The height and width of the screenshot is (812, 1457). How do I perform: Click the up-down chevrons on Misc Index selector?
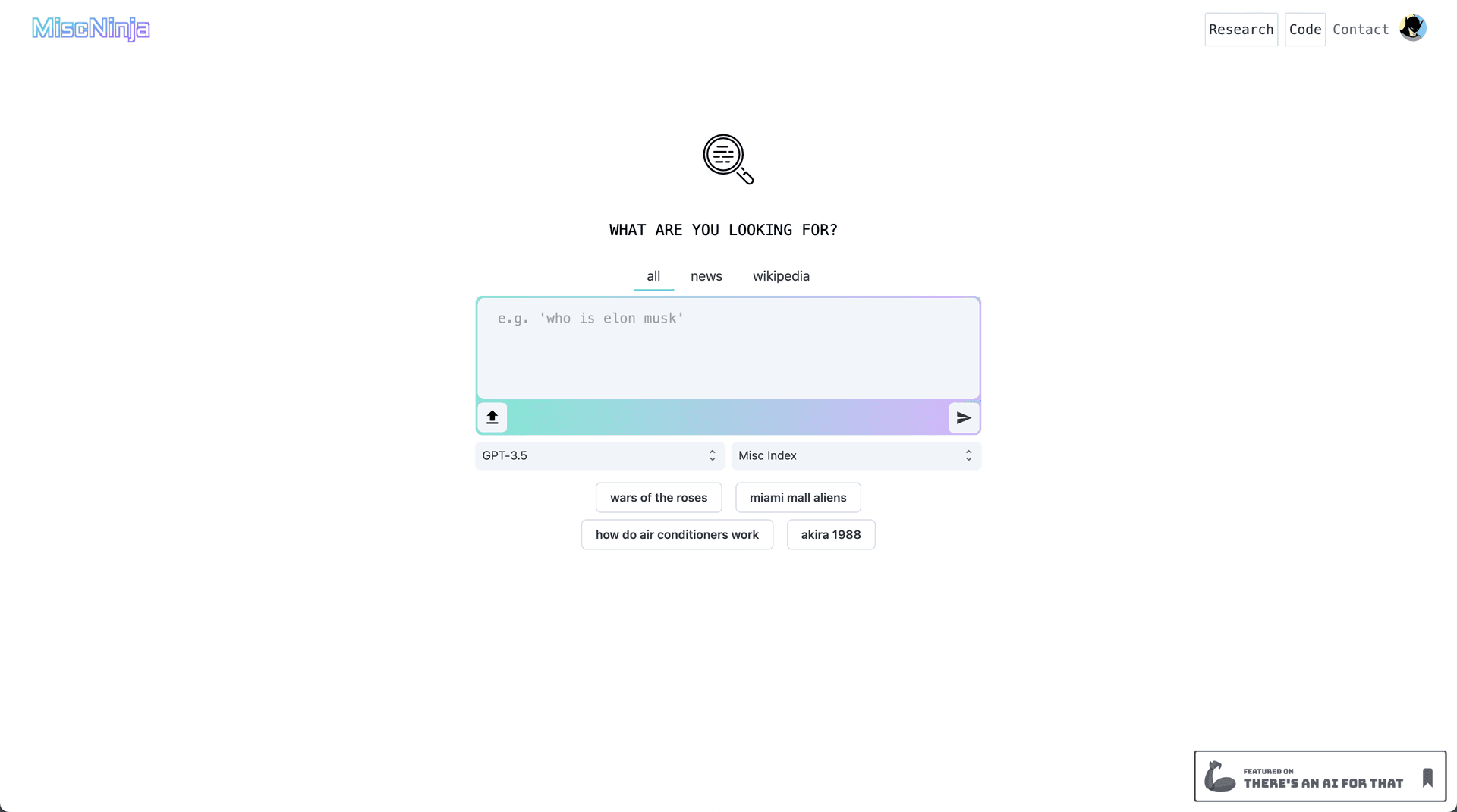tap(968, 455)
